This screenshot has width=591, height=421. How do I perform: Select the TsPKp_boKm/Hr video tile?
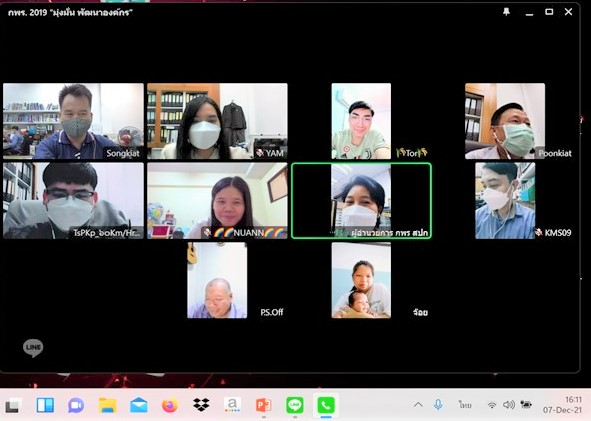[x=73, y=201]
